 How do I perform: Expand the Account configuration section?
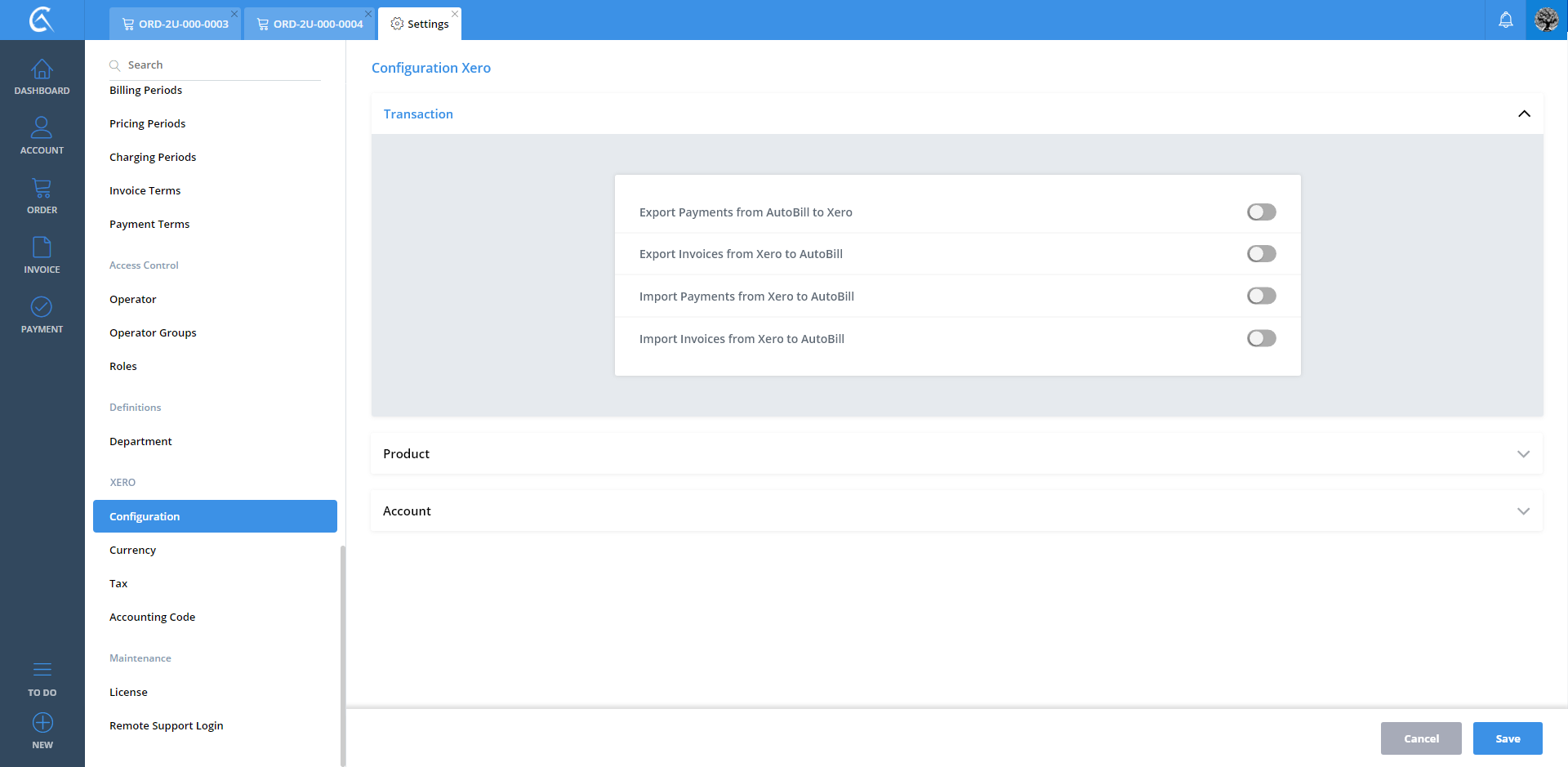click(1523, 511)
